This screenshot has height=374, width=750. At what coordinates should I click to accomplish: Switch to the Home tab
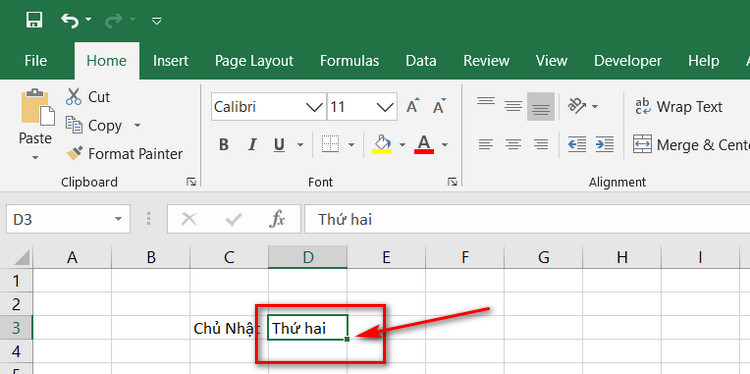(x=107, y=61)
